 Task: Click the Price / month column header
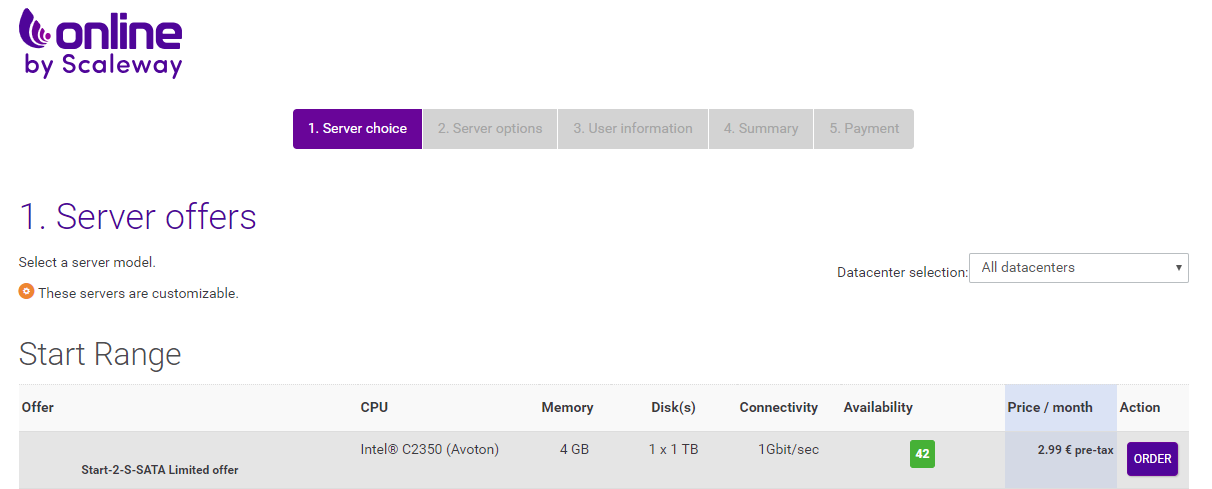(x=1050, y=407)
